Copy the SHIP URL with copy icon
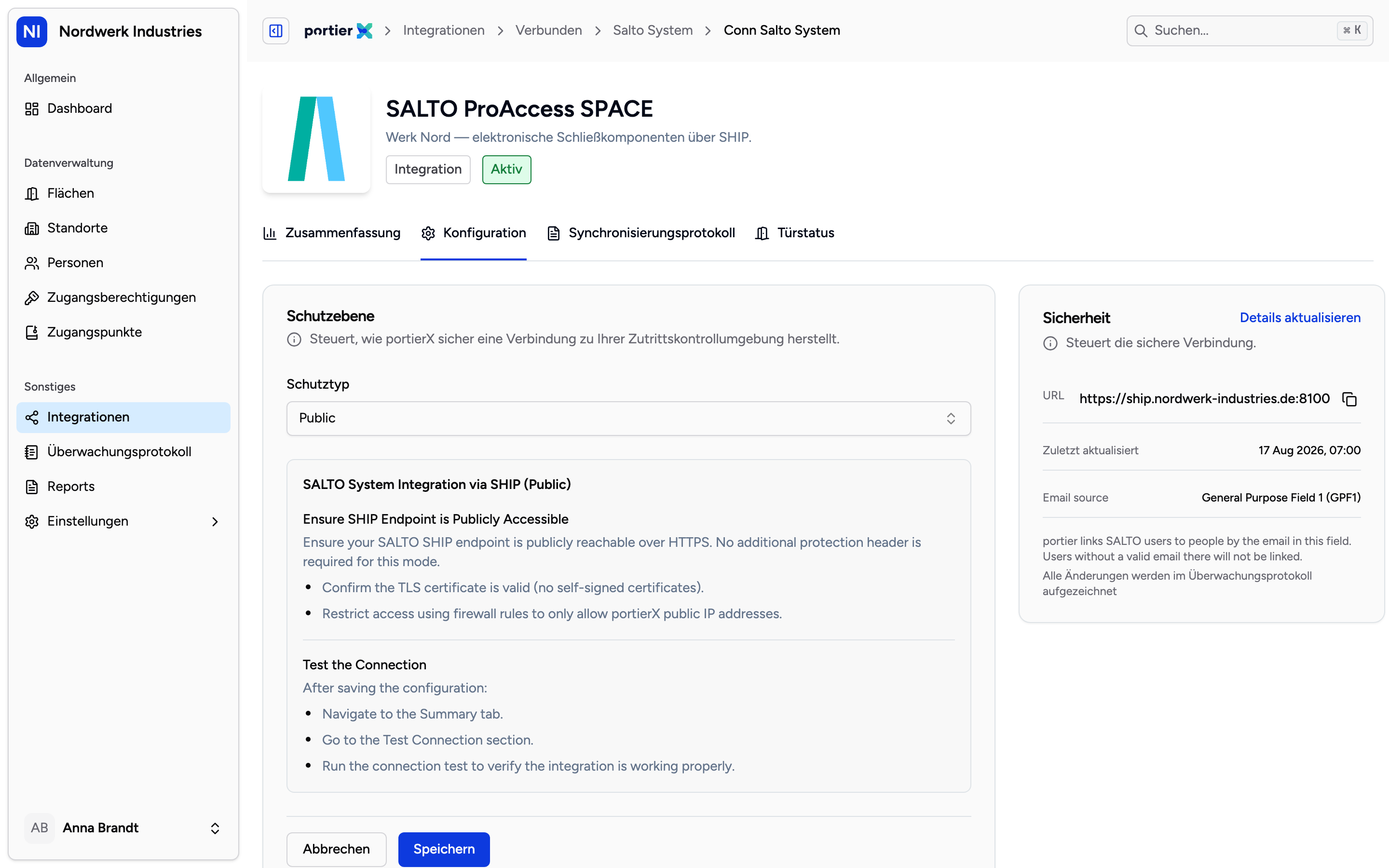 [1349, 399]
